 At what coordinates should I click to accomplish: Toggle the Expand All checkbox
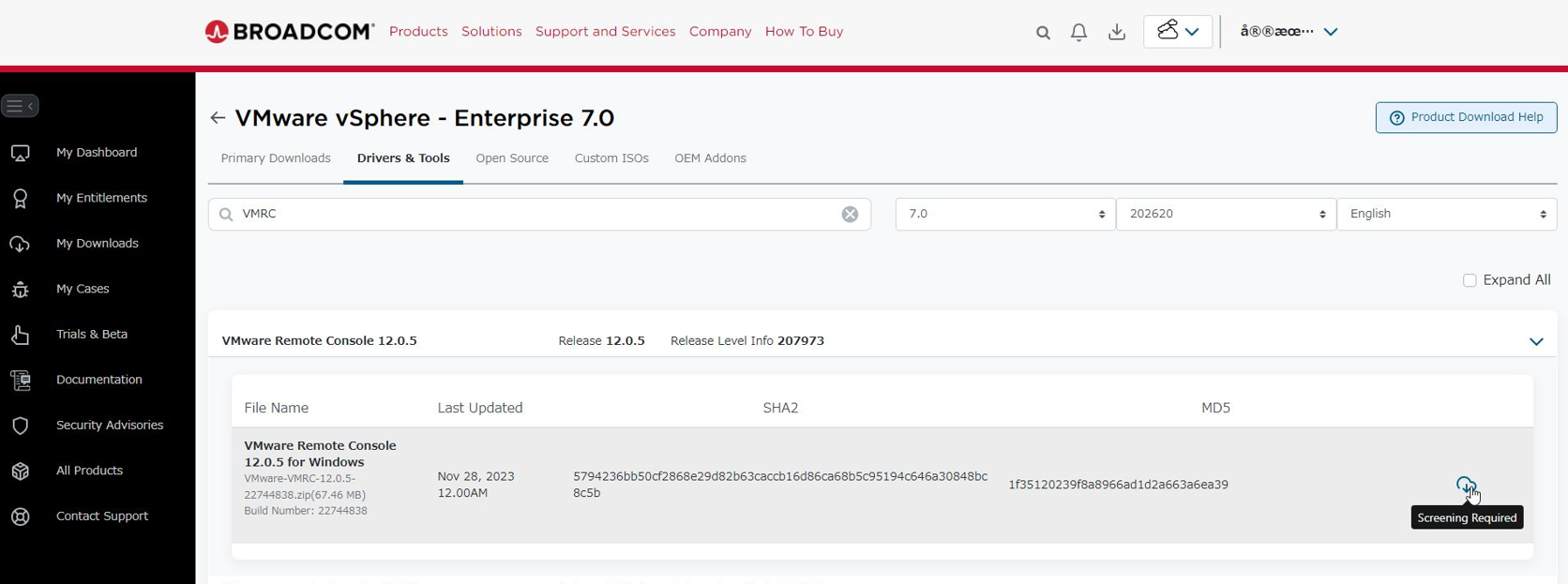tap(1470, 280)
